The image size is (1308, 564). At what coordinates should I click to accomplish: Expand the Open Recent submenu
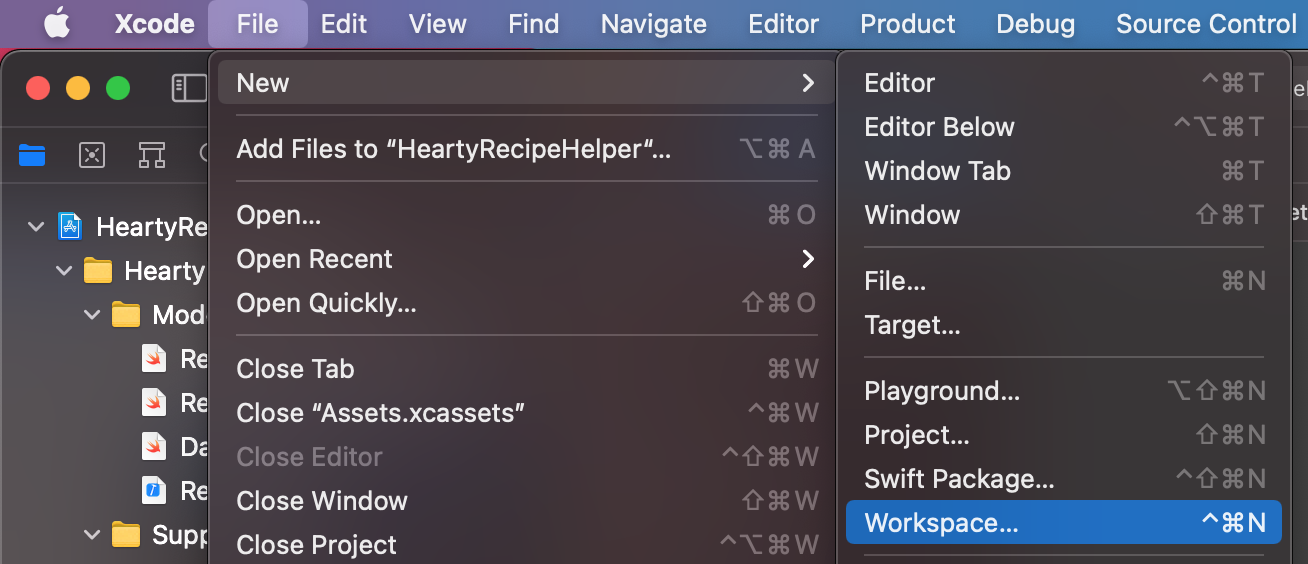coord(526,259)
